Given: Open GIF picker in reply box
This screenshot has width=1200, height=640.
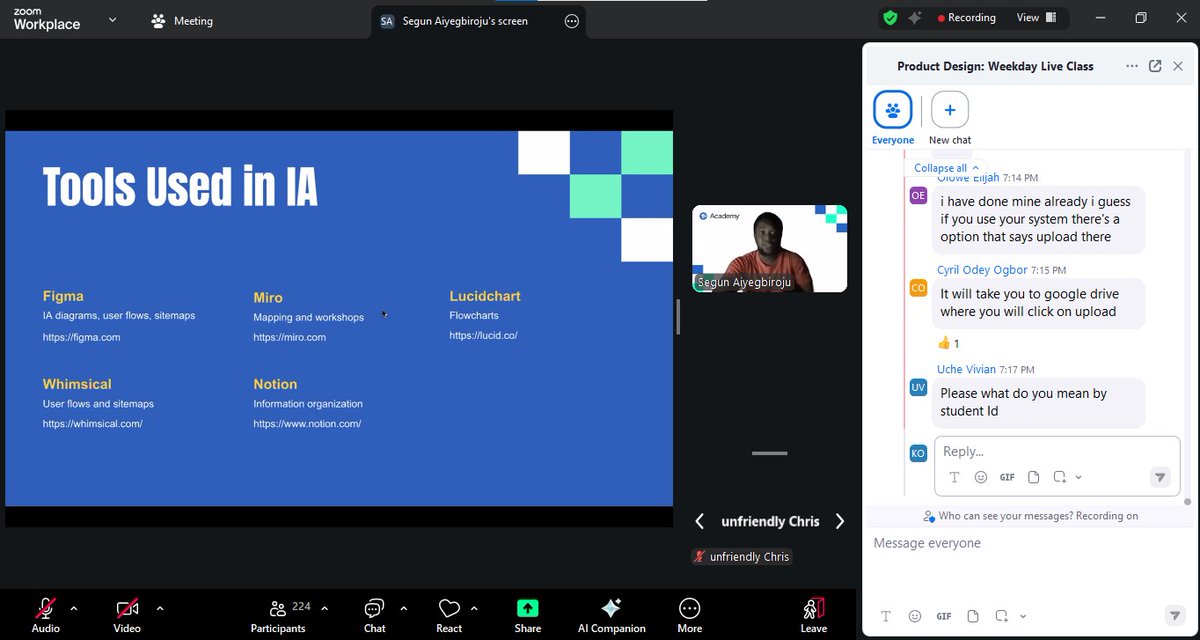Looking at the screenshot, I should click(x=1007, y=477).
